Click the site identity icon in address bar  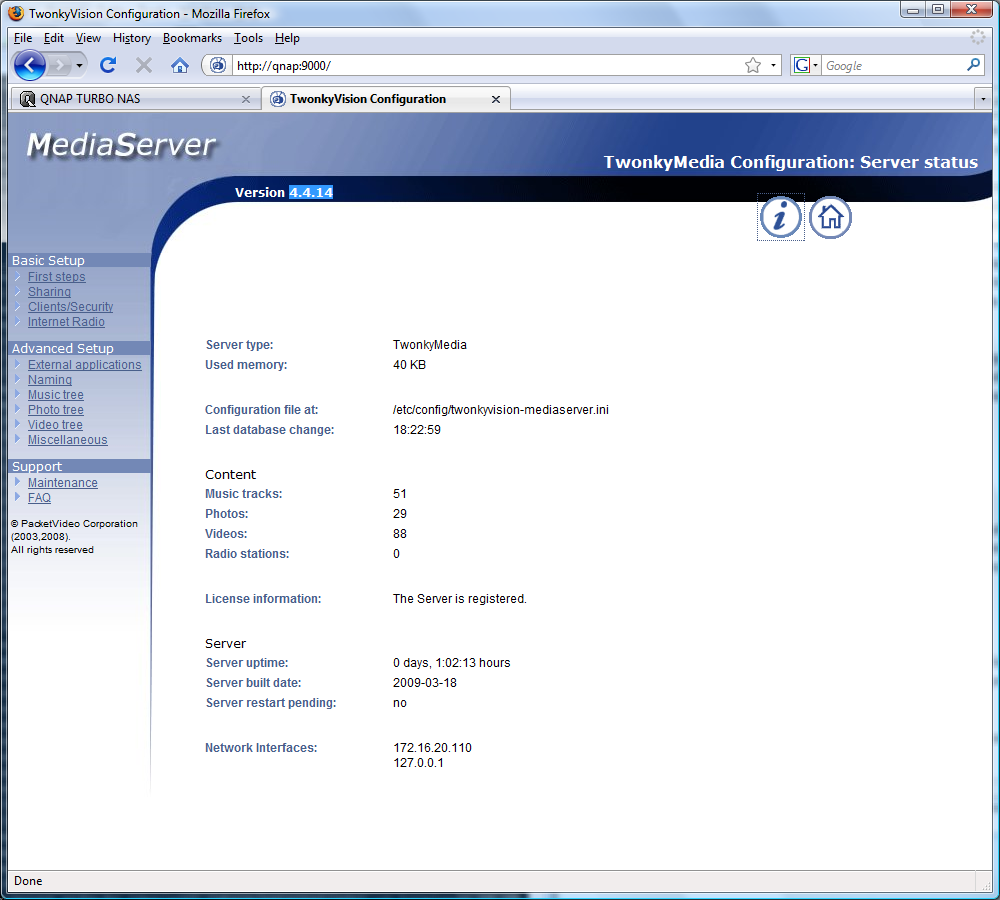[218, 65]
